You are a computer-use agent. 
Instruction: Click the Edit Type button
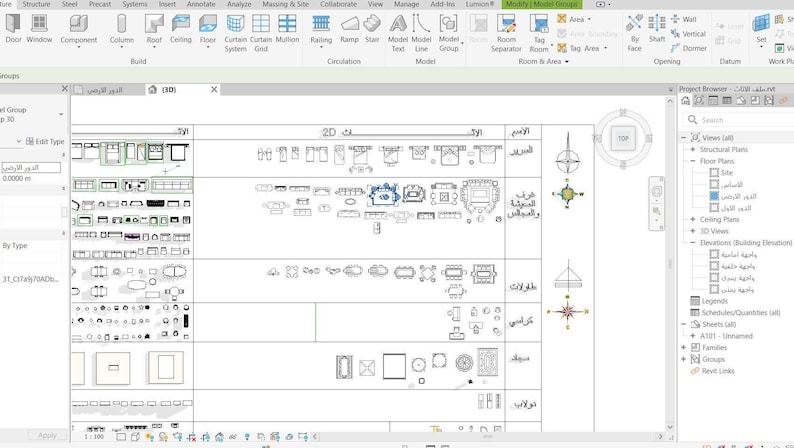tap(45, 141)
